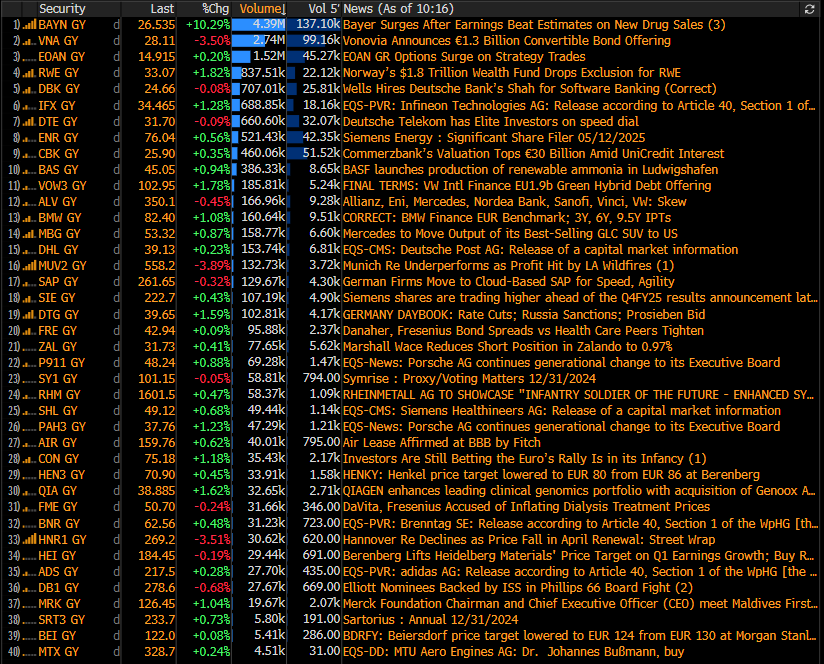Click the signal bars icon beside ALV GY
This screenshot has width=824, height=664.
tap(29, 202)
